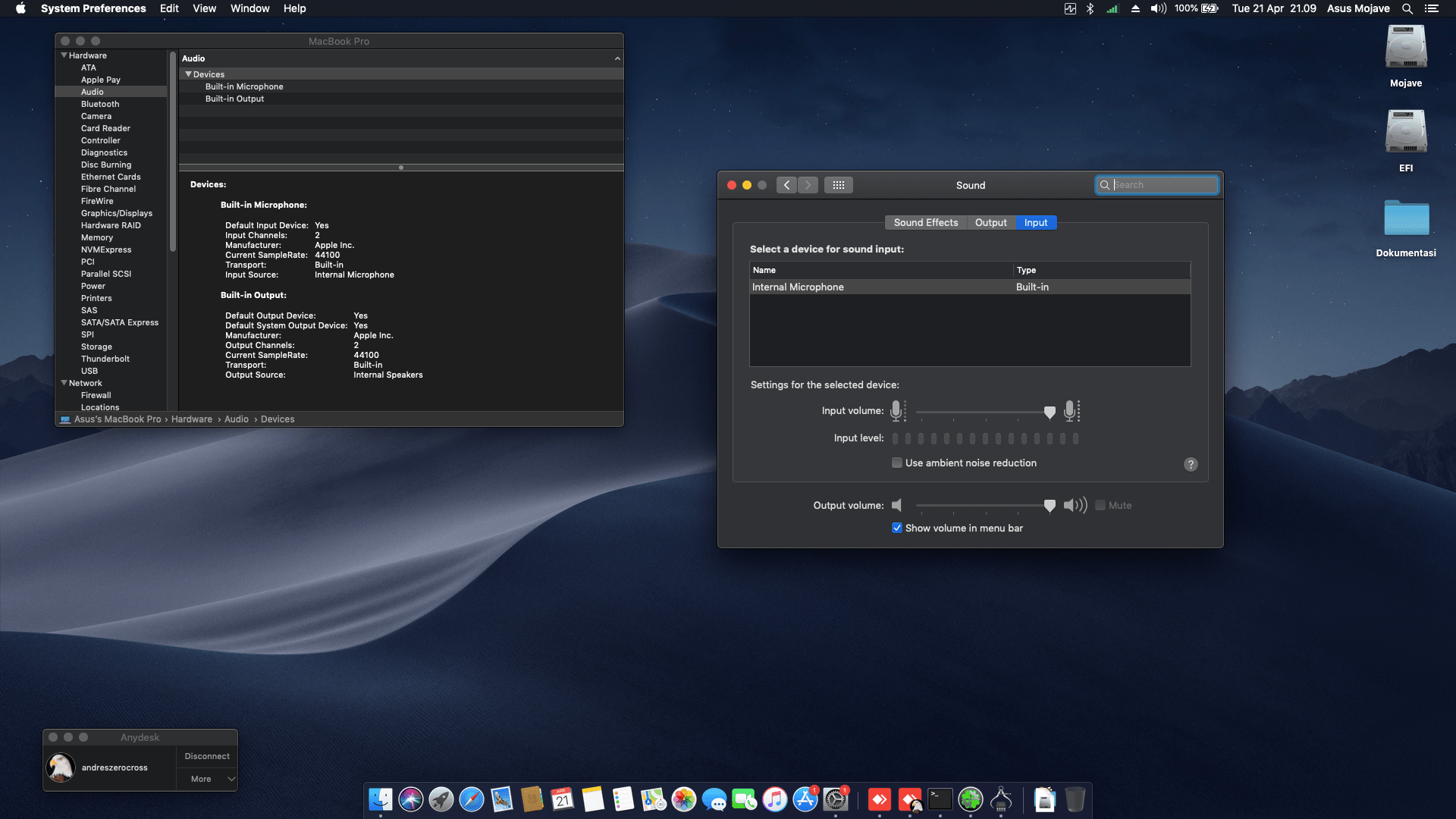Select the Input tab
1456x819 pixels.
[x=1036, y=223]
